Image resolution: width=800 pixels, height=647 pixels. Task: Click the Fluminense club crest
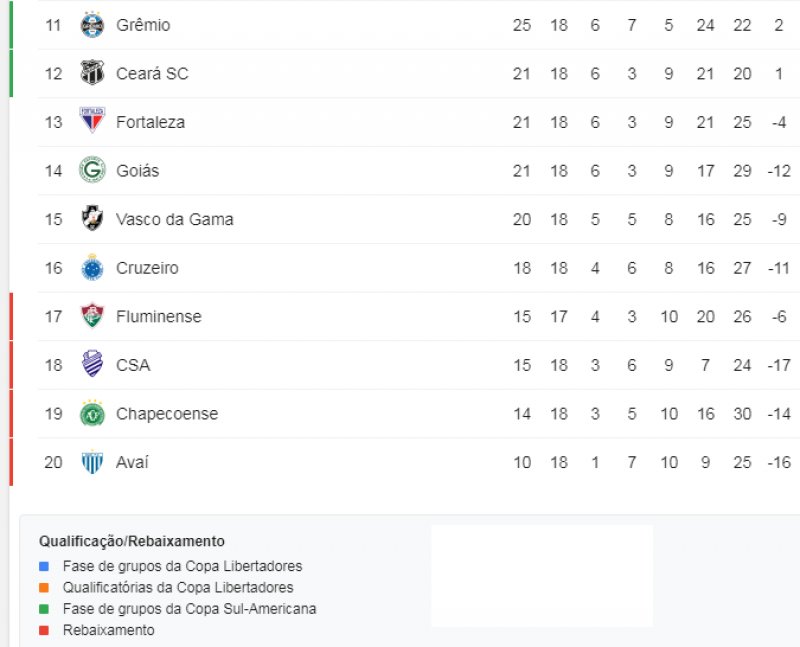(x=92, y=315)
